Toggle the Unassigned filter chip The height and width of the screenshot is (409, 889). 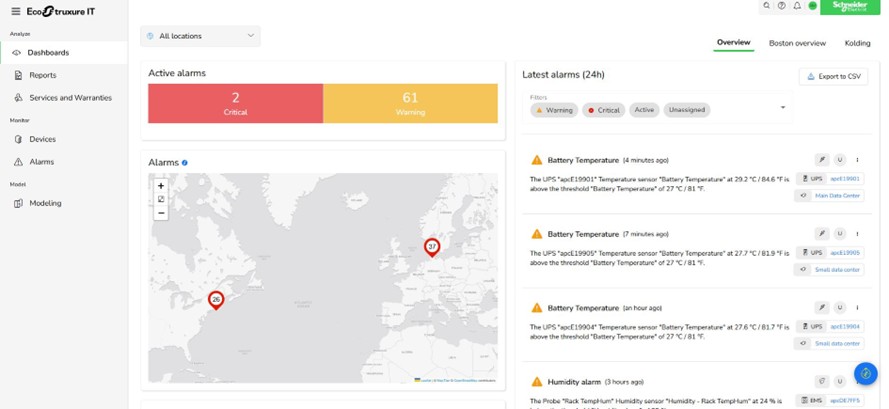pos(686,110)
